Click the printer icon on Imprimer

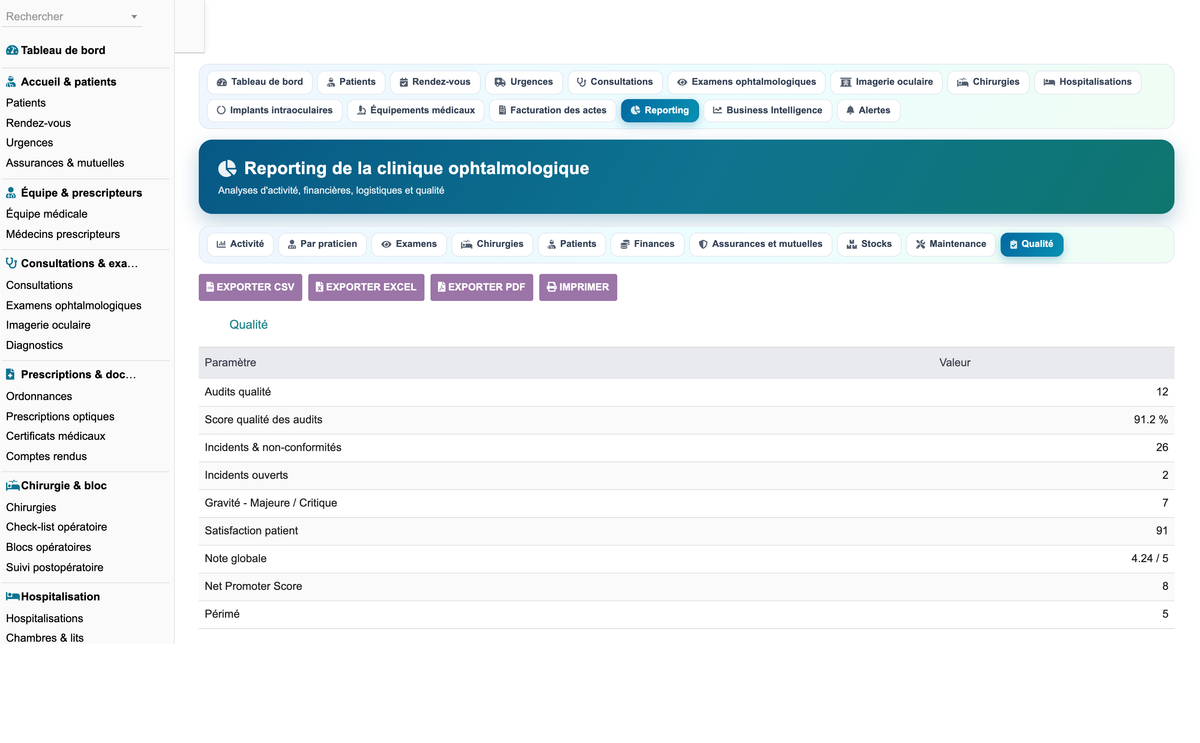tap(551, 287)
